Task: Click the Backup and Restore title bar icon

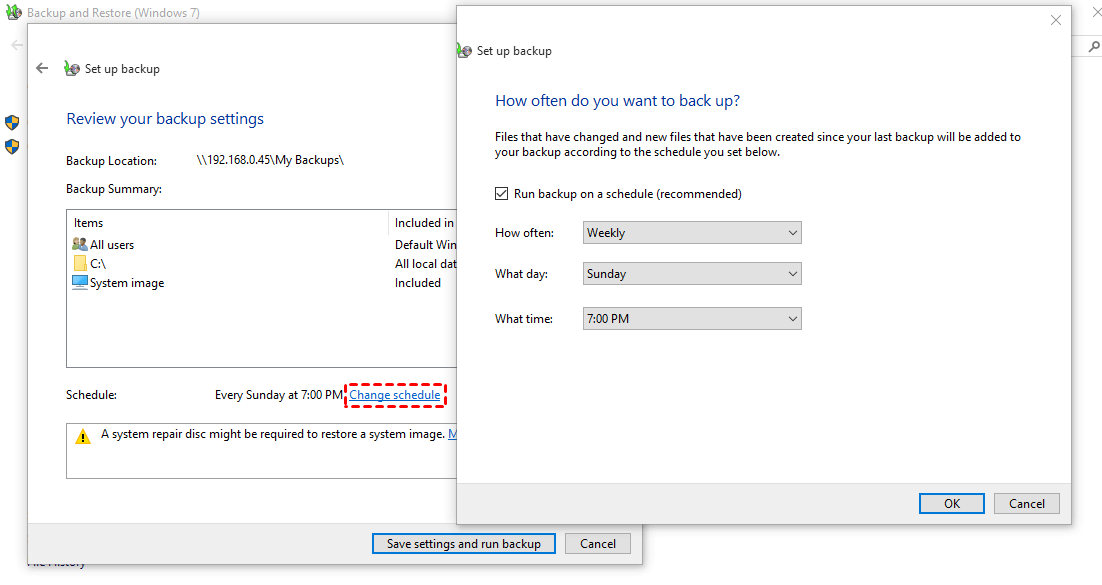Action: tap(14, 12)
